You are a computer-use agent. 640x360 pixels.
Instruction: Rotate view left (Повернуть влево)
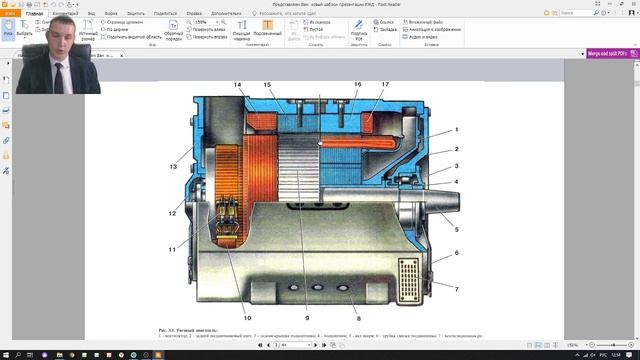[x=206, y=29]
